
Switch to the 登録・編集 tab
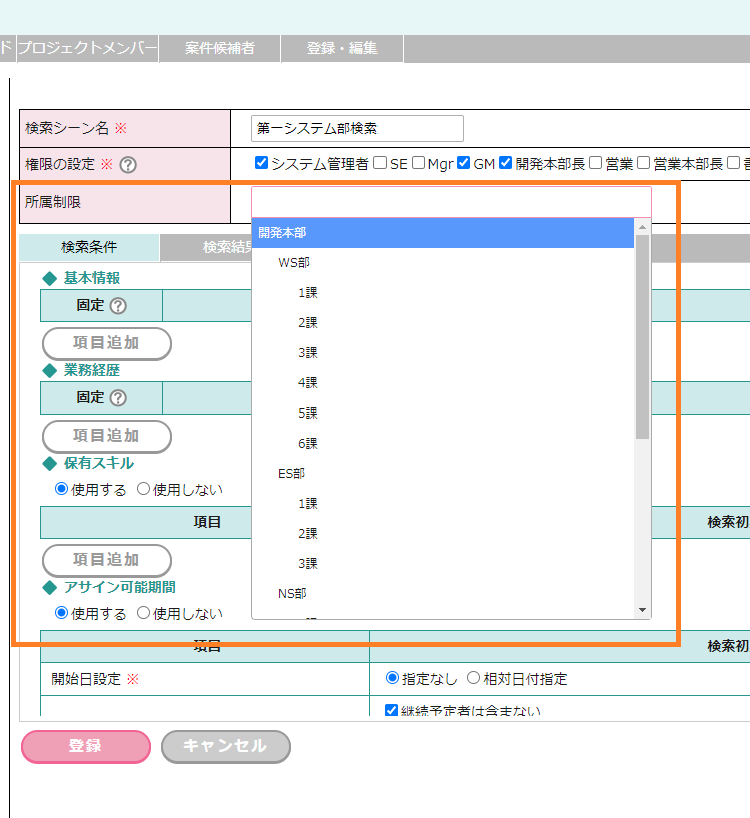[x=342, y=48]
